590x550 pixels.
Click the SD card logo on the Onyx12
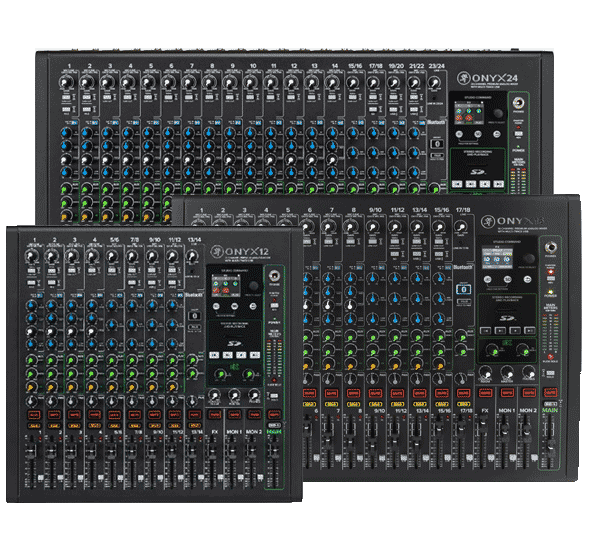tap(234, 343)
